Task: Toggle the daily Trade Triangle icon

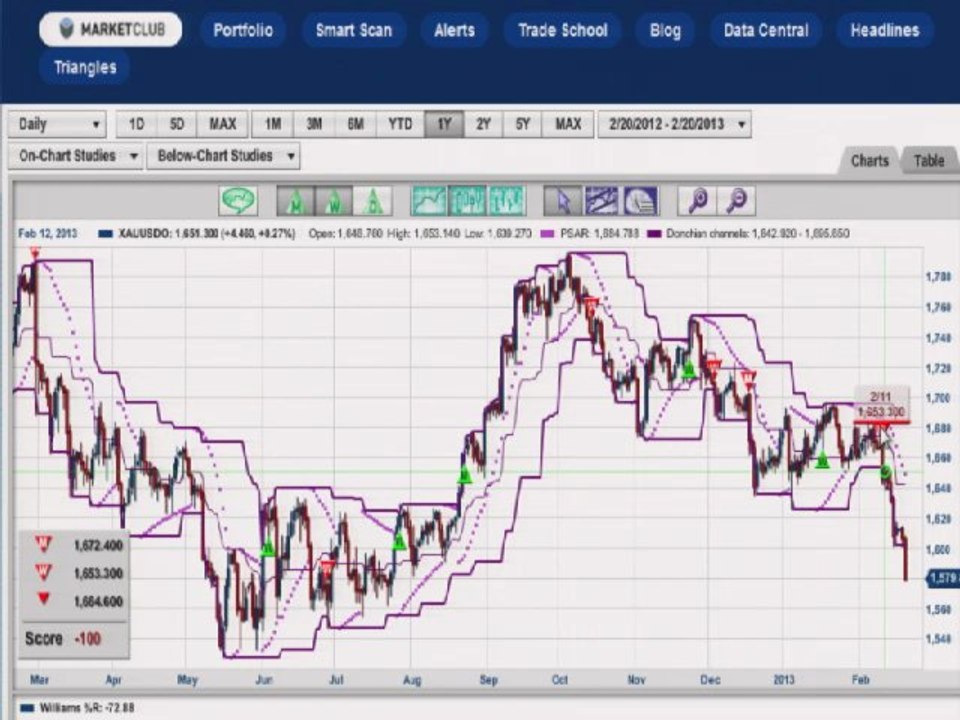Action: (372, 201)
